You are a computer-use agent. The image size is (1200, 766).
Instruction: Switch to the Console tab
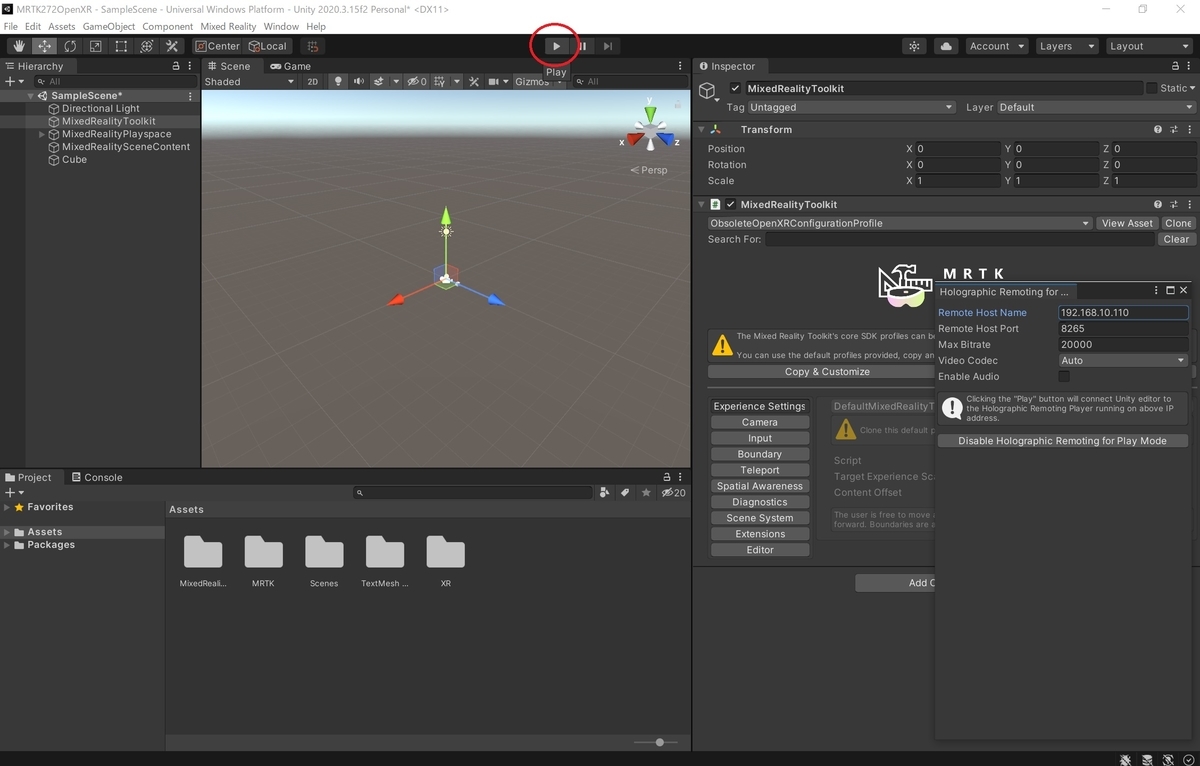(x=97, y=477)
